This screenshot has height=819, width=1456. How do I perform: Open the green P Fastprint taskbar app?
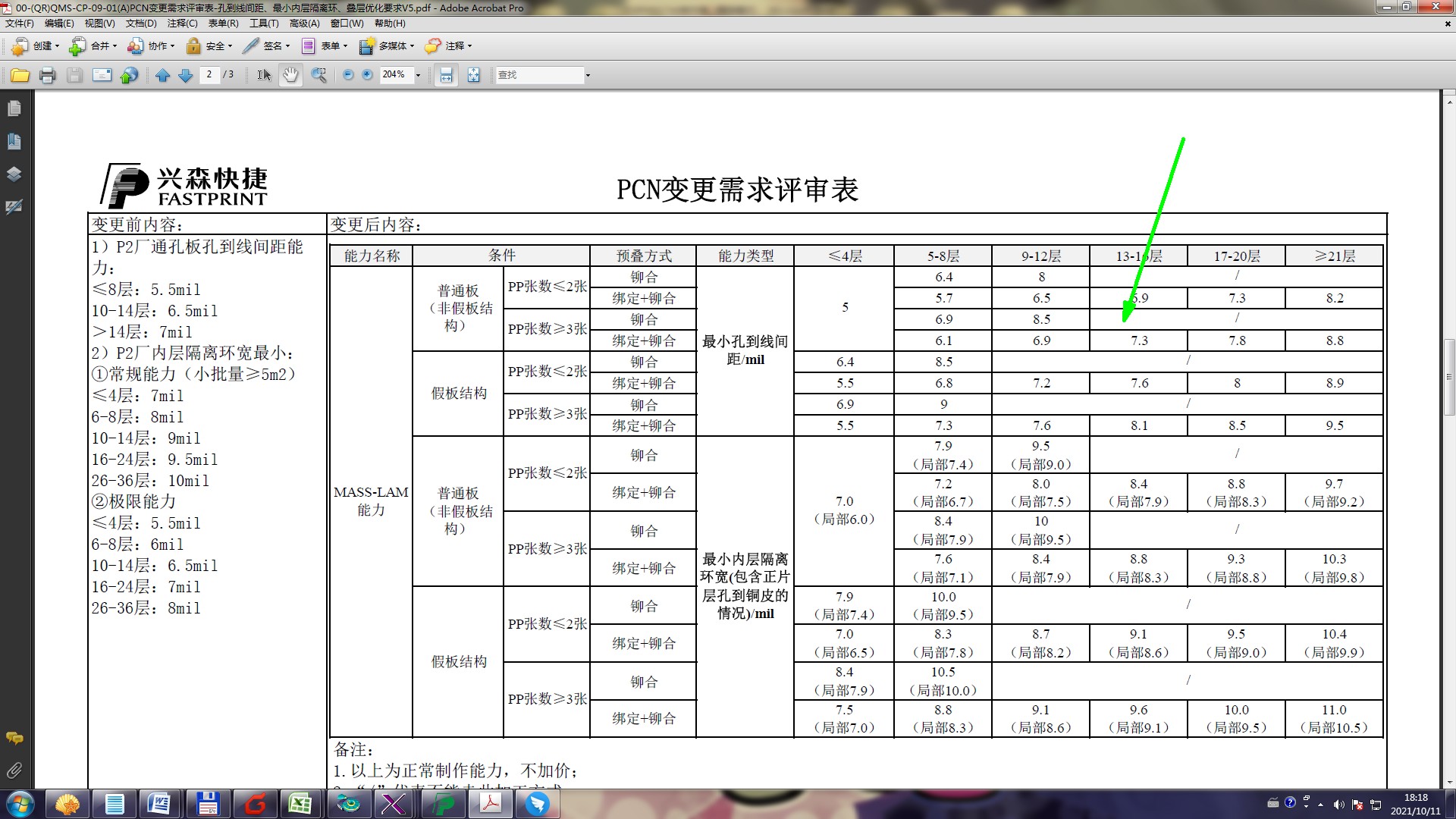[442, 804]
